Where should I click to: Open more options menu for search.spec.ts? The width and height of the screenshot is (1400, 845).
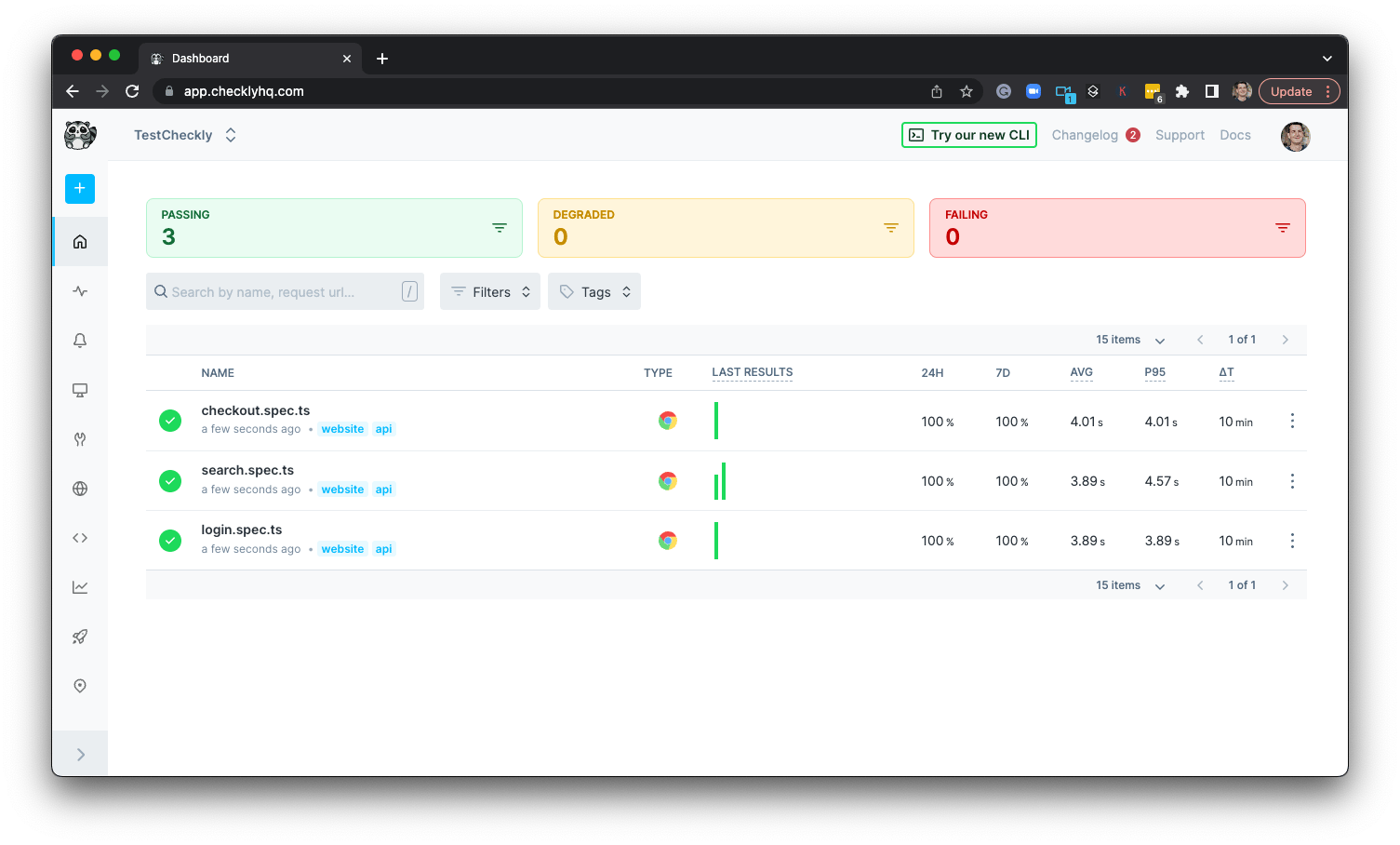(x=1292, y=481)
